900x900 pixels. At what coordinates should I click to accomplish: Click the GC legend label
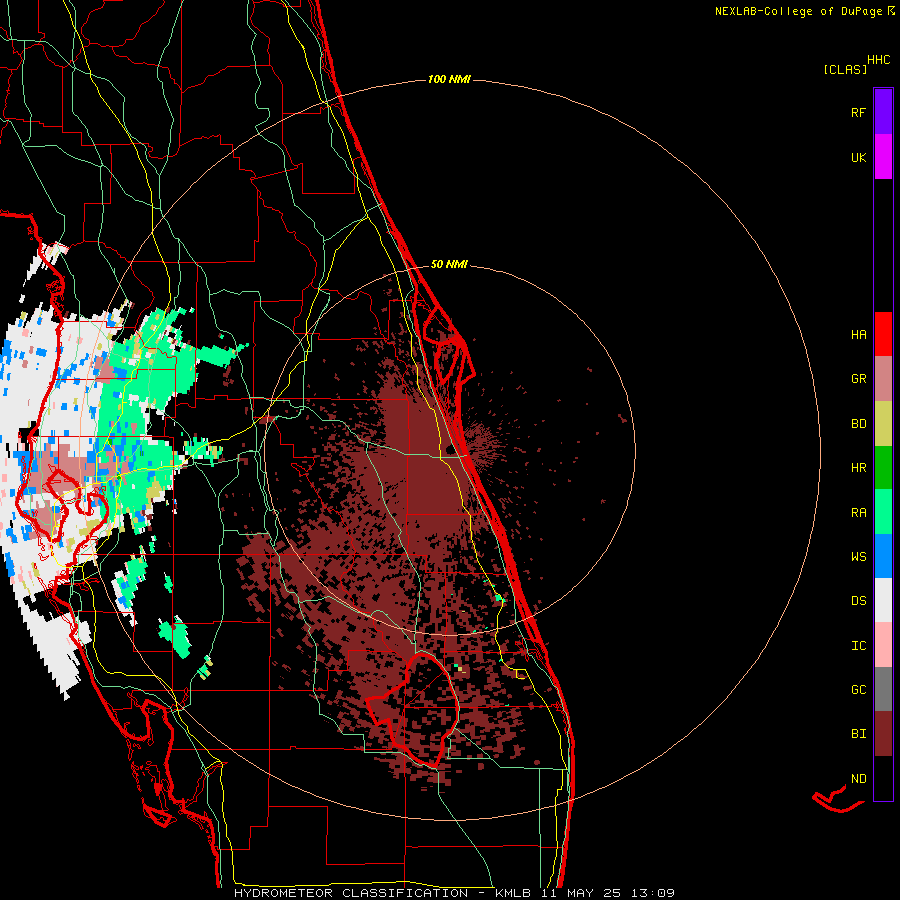[858, 689]
